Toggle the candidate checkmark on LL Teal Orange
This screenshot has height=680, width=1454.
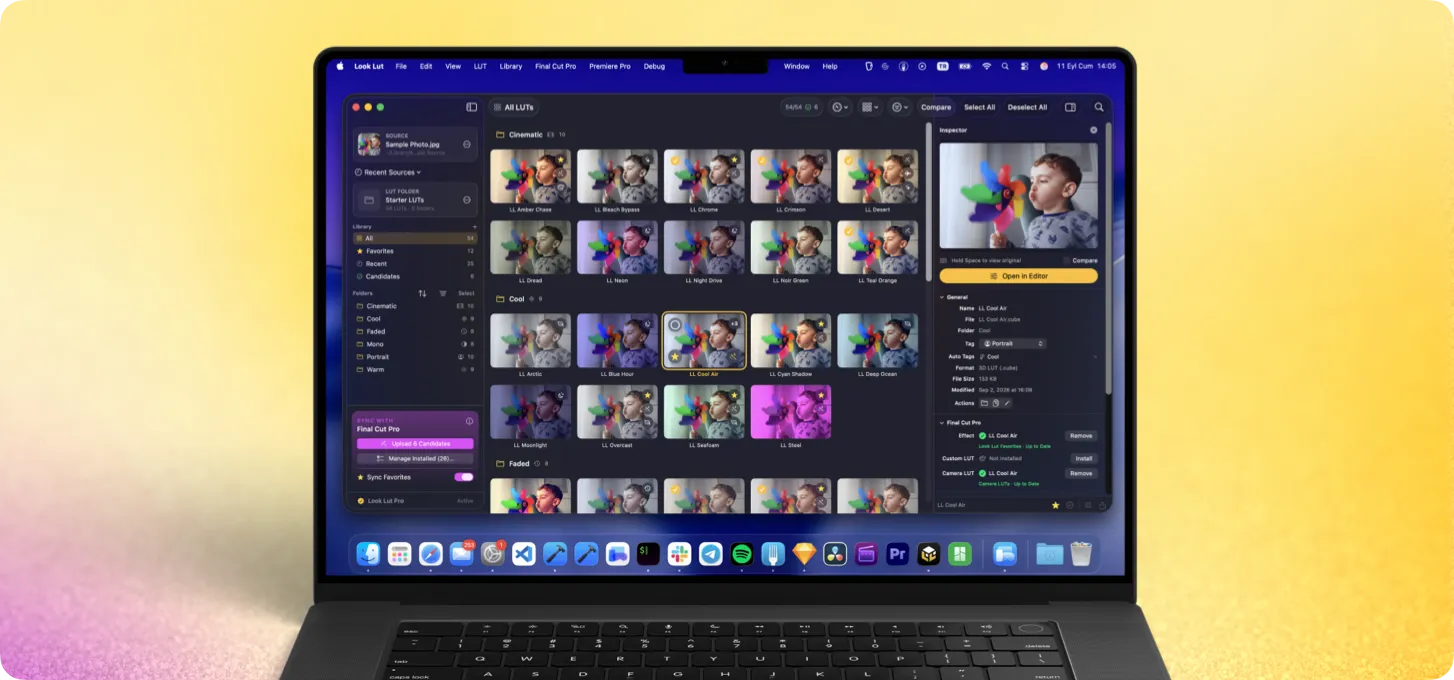(849, 230)
